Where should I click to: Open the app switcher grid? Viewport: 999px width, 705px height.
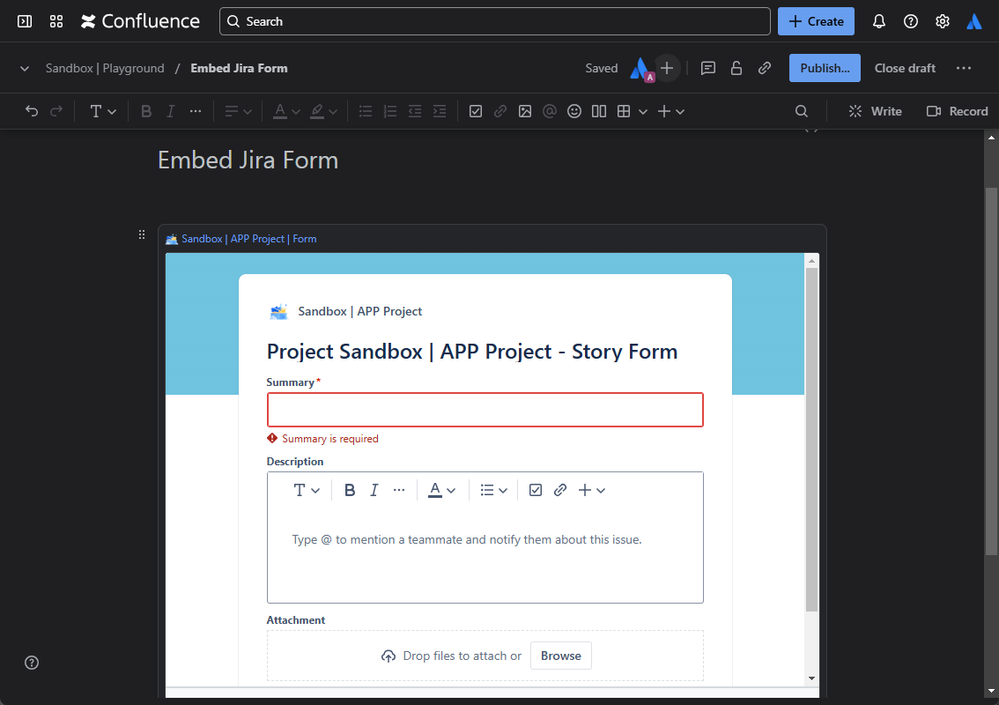(x=56, y=22)
